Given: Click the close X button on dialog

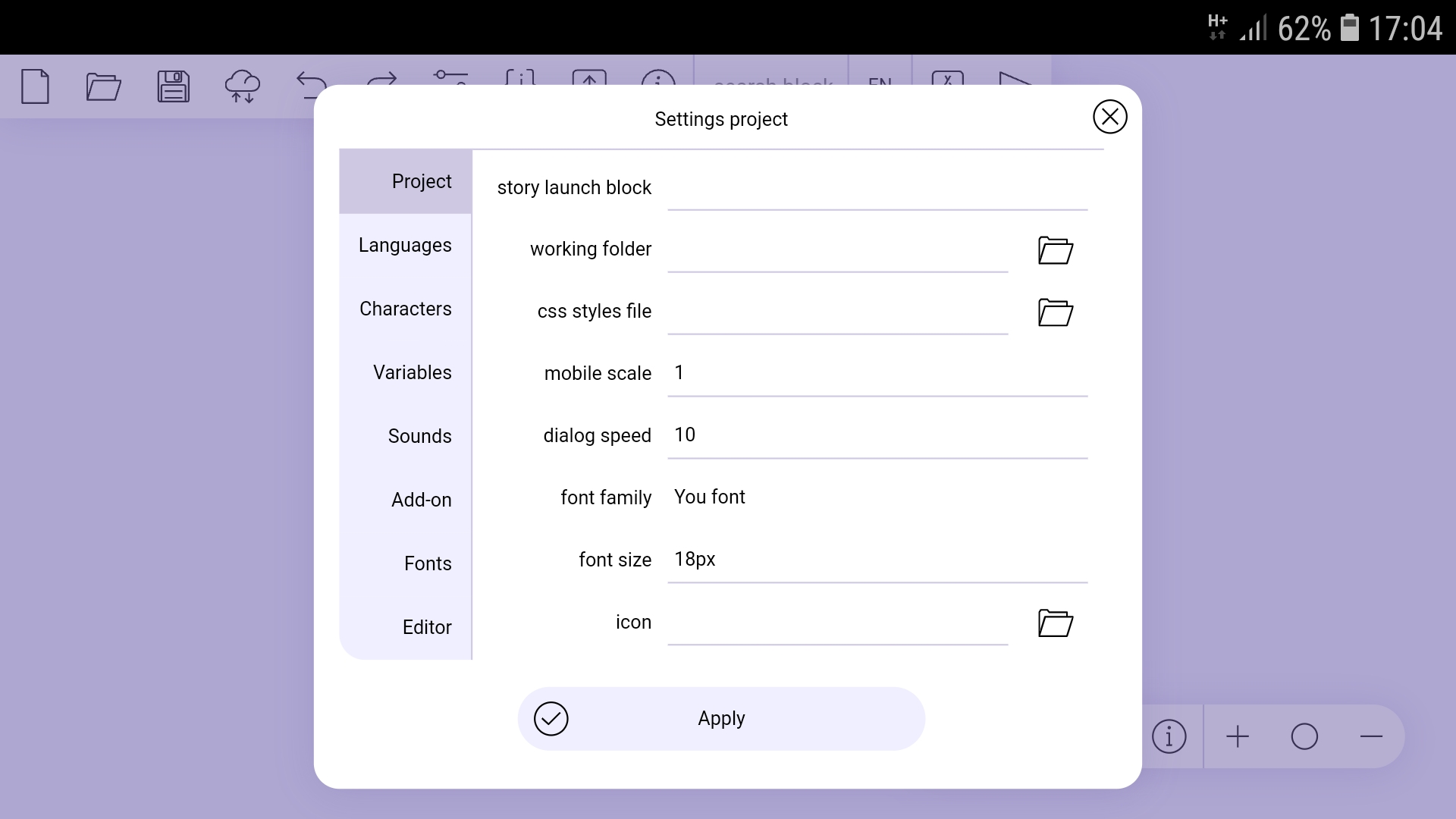Looking at the screenshot, I should [x=1110, y=117].
